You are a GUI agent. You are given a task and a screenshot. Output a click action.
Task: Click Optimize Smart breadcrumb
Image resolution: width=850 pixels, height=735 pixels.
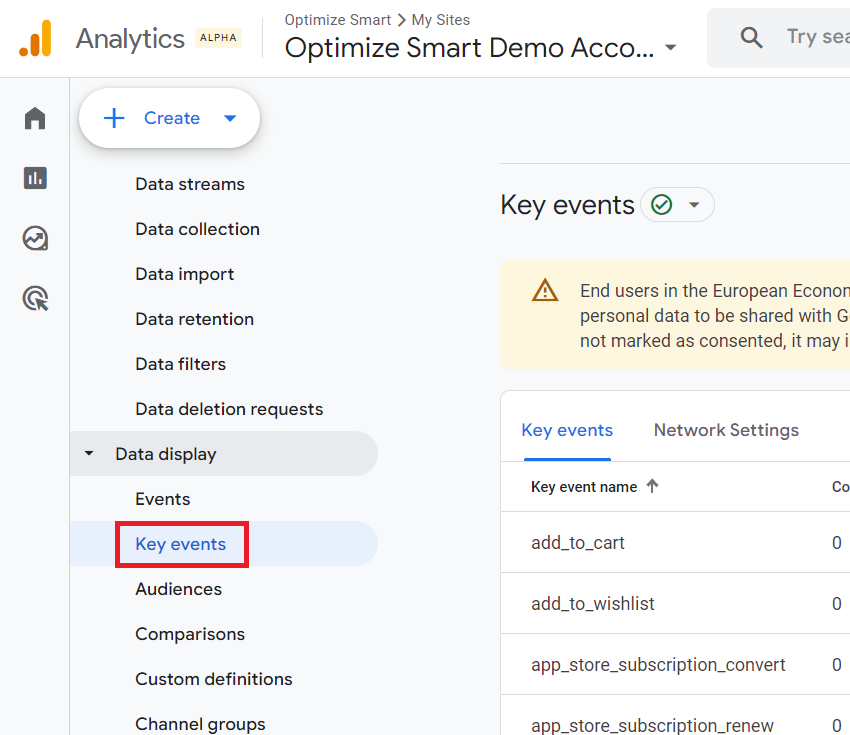point(338,20)
